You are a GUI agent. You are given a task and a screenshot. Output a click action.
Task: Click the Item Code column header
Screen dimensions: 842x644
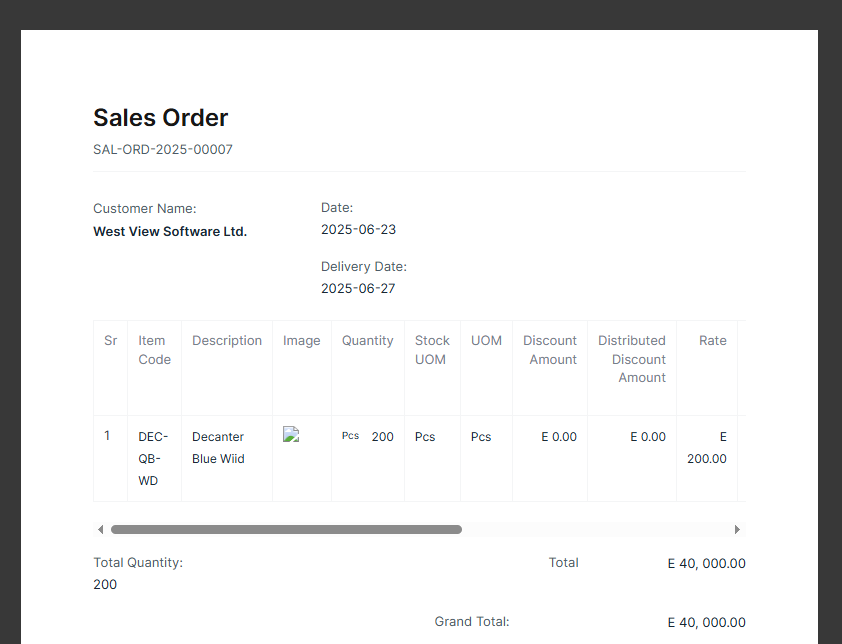point(155,350)
